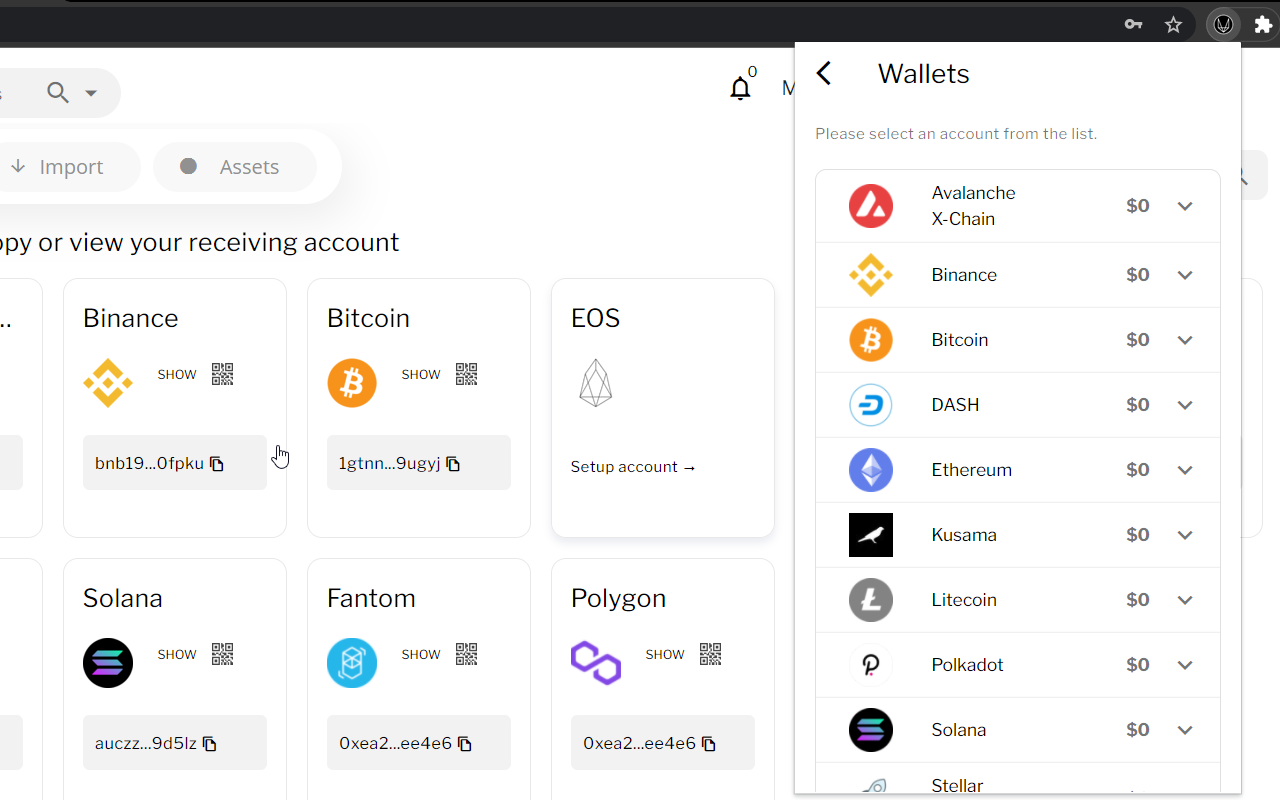This screenshot has height=800, width=1280.
Task: Click SHOW on the Fantom card
Action: [x=421, y=654]
